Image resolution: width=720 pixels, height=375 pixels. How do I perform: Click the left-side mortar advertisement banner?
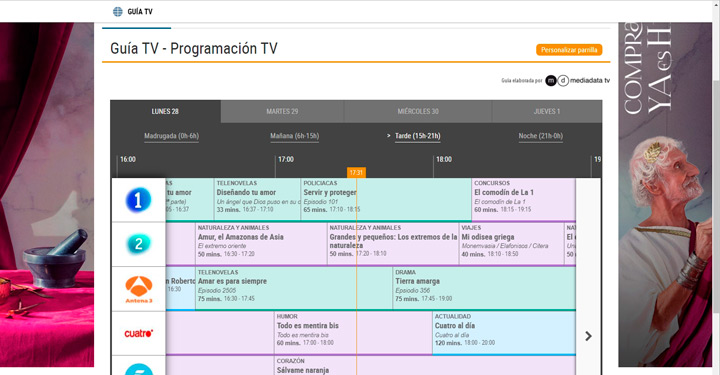[x=47, y=194]
